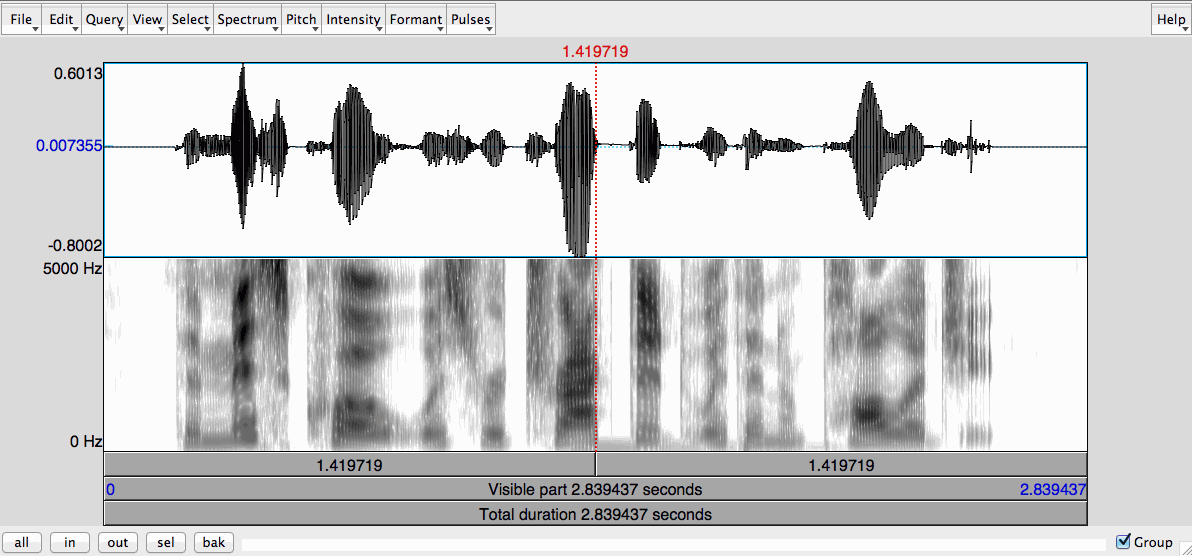Expand the Query dropdown menu
Viewport: 1192px width, 556px height.
click(x=104, y=20)
